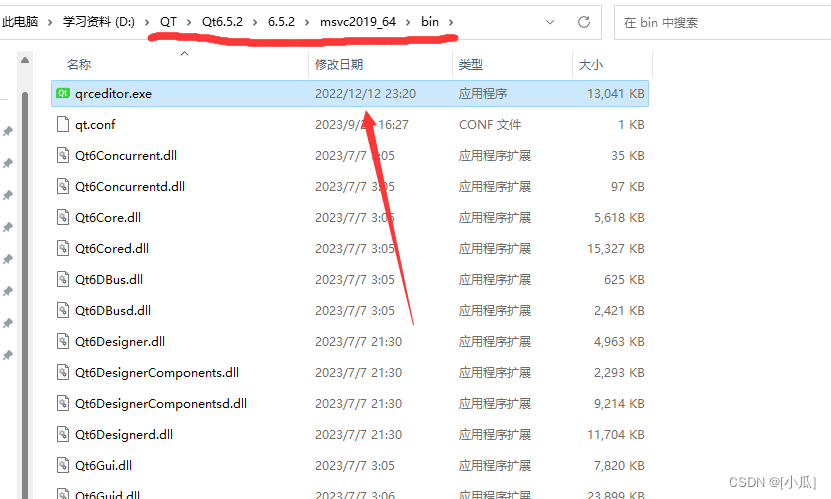Click the 9,214 KB size value

619,404
